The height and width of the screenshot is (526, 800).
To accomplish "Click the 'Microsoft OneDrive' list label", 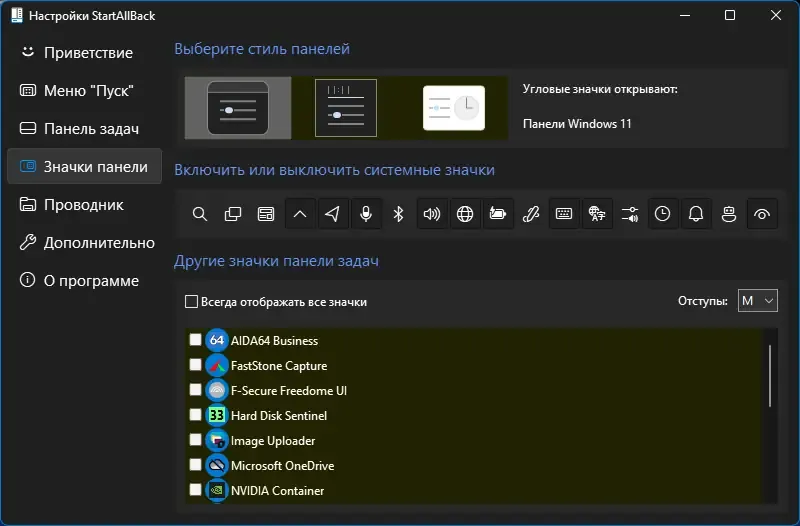I will tap(282, 466).
